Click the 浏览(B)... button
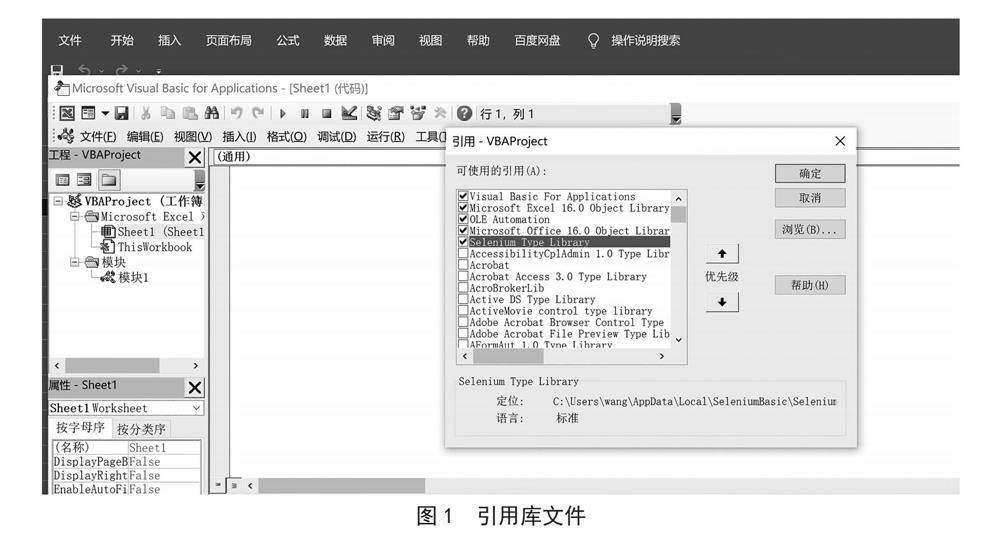The image size is (1000, 537). 809,230
